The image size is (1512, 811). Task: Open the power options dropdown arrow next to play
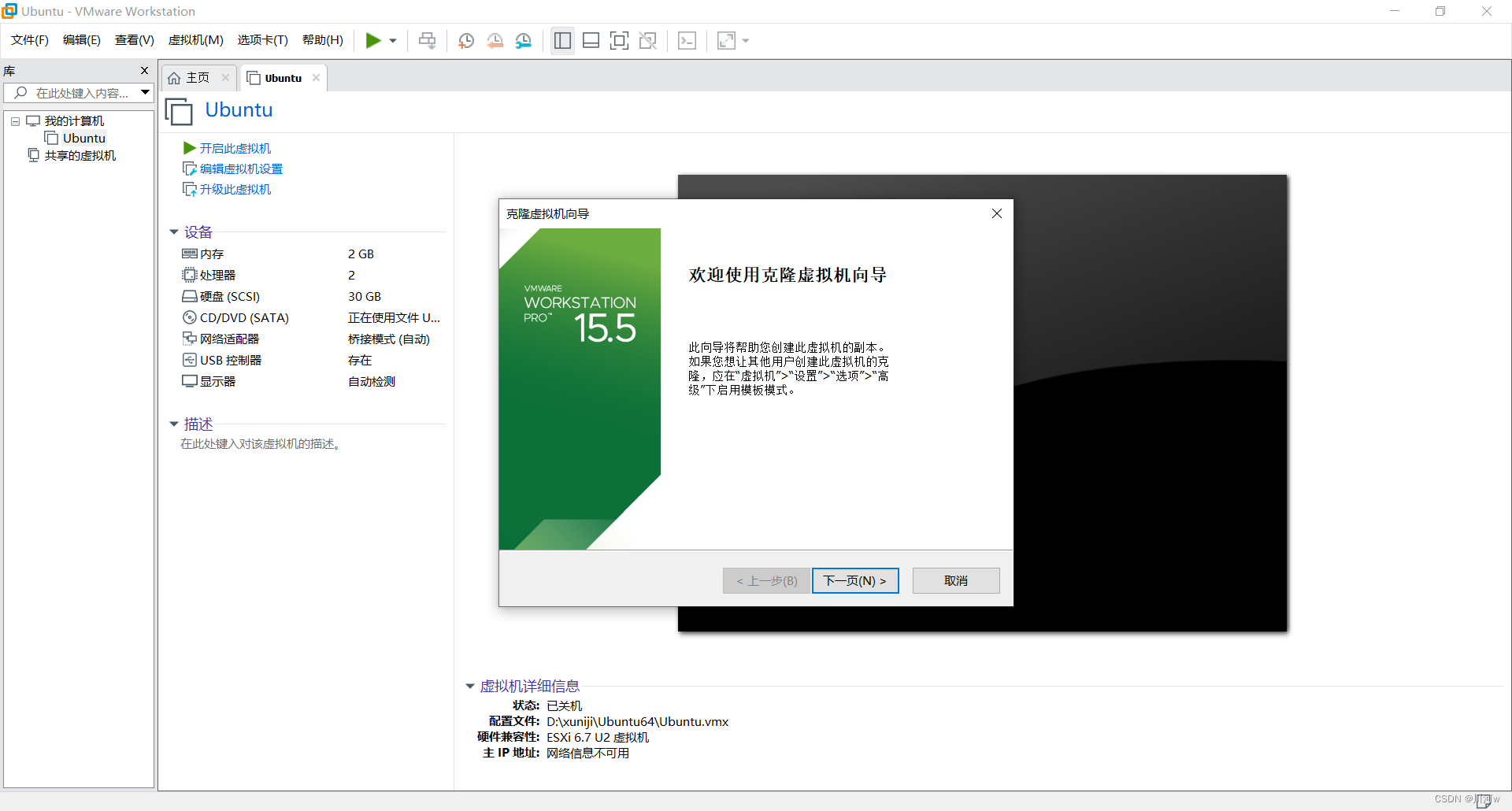point(393,41)
